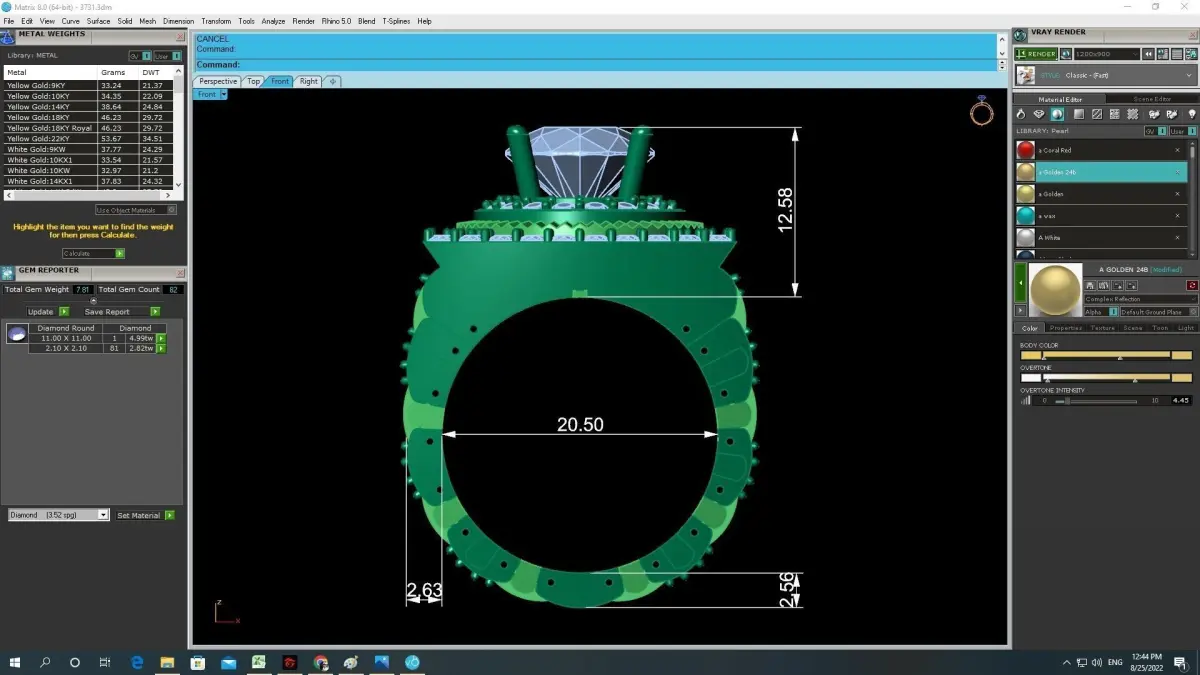Click the Update button in Gem Reporter
The height and width of the screenshot is (675, 1200).
tap(47, 312)
